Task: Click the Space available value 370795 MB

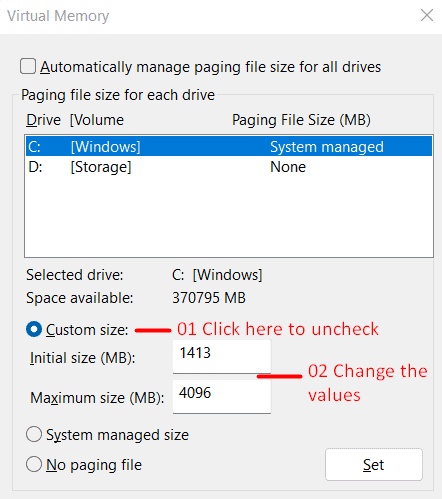Action: [209, 298]
